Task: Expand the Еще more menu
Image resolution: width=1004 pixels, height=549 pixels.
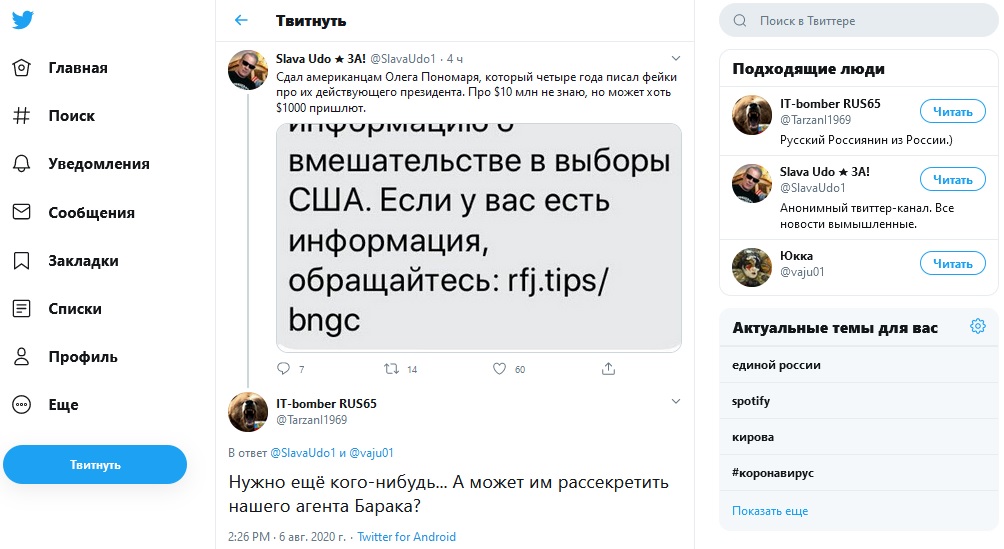Action: tap(63, 405)
